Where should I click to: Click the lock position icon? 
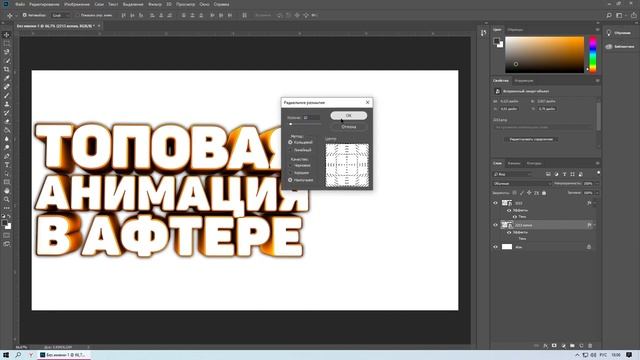[x=529, y=193]
